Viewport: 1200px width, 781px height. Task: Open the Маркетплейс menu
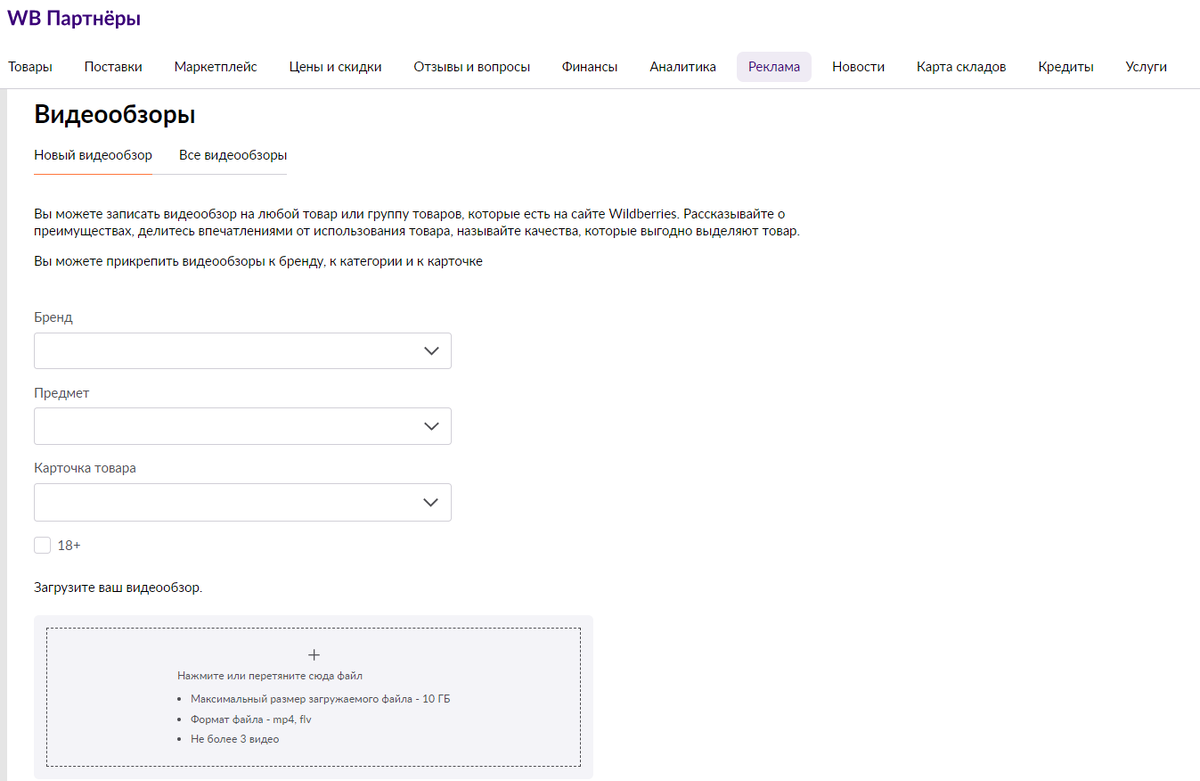point(216,67)
